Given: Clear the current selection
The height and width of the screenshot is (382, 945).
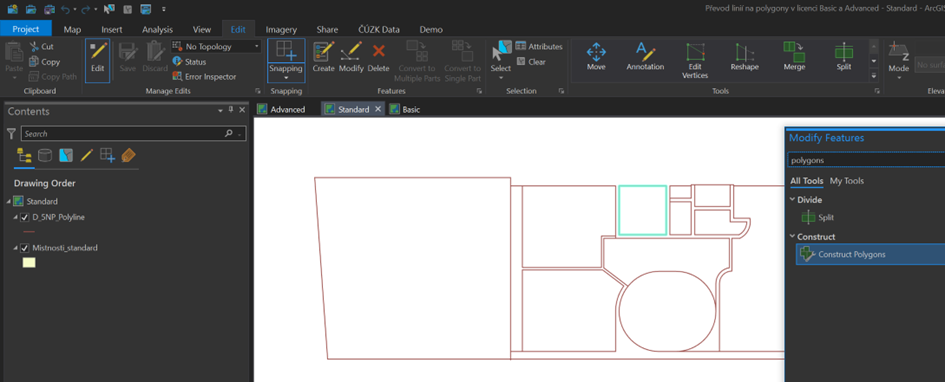Looking at the screenshot, I should [532, 61].
